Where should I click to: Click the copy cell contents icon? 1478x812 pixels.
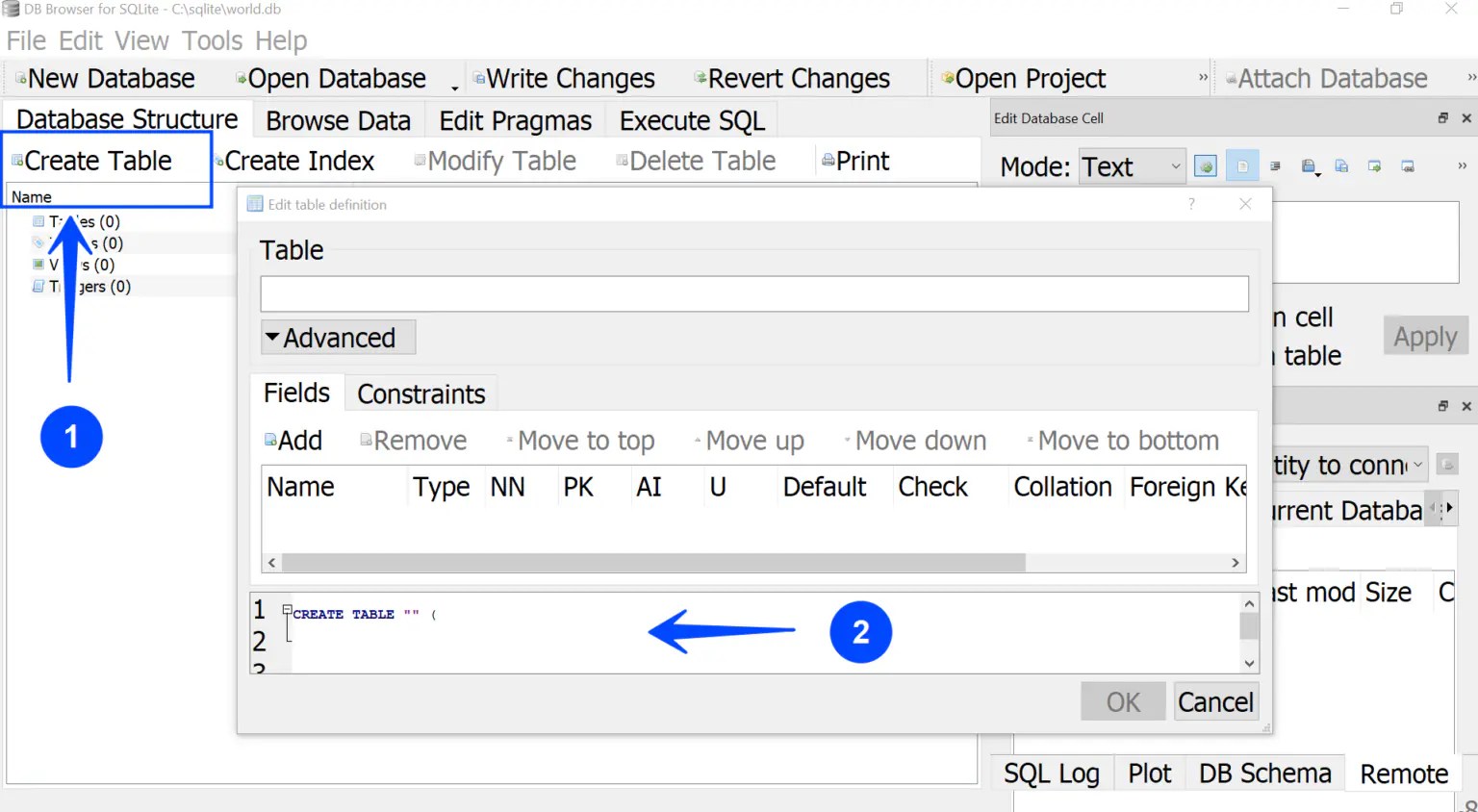coord(1374,165)
